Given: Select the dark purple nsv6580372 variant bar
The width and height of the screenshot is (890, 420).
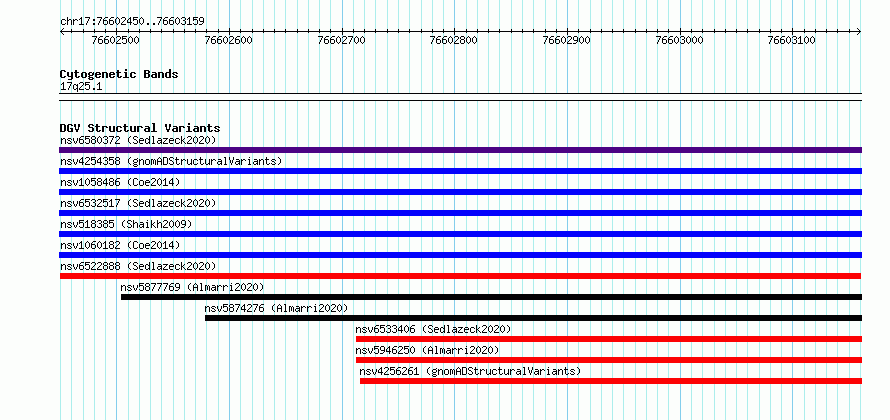Looking at the screenshot, I should pyautogui.click(x=460, y=150).
